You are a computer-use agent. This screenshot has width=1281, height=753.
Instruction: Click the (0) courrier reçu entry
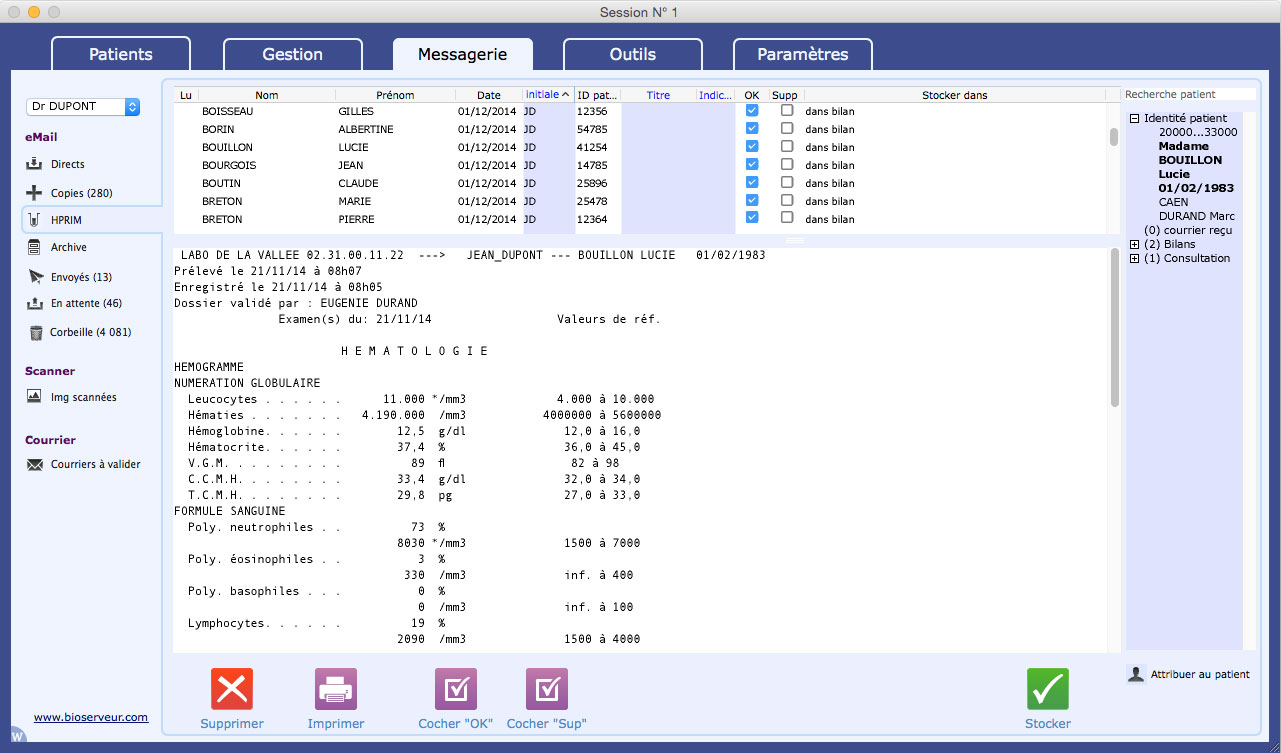[1188, 230]
